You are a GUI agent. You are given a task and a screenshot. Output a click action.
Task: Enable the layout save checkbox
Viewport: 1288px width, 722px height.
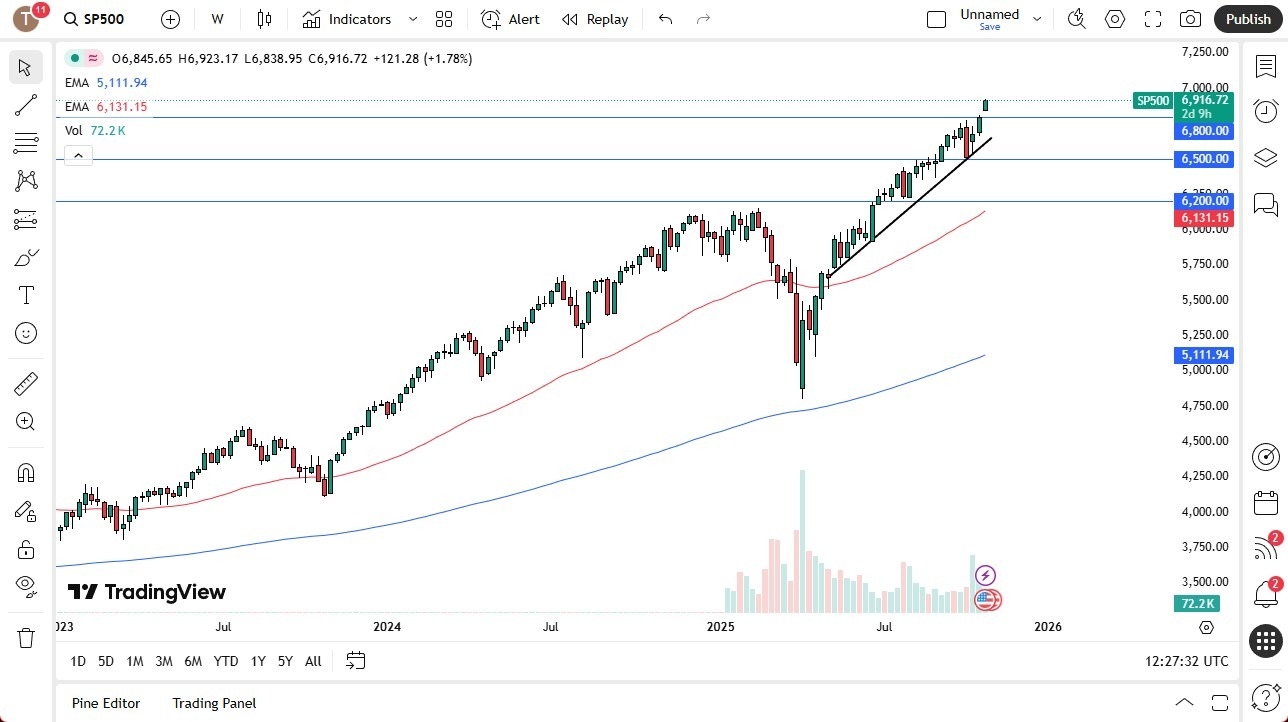936,18
